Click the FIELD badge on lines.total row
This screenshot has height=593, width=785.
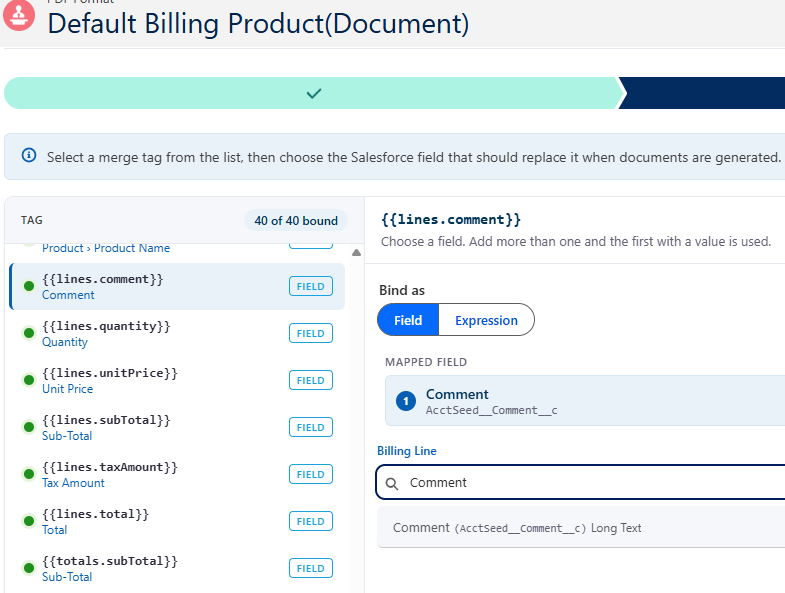coord(311,521)
